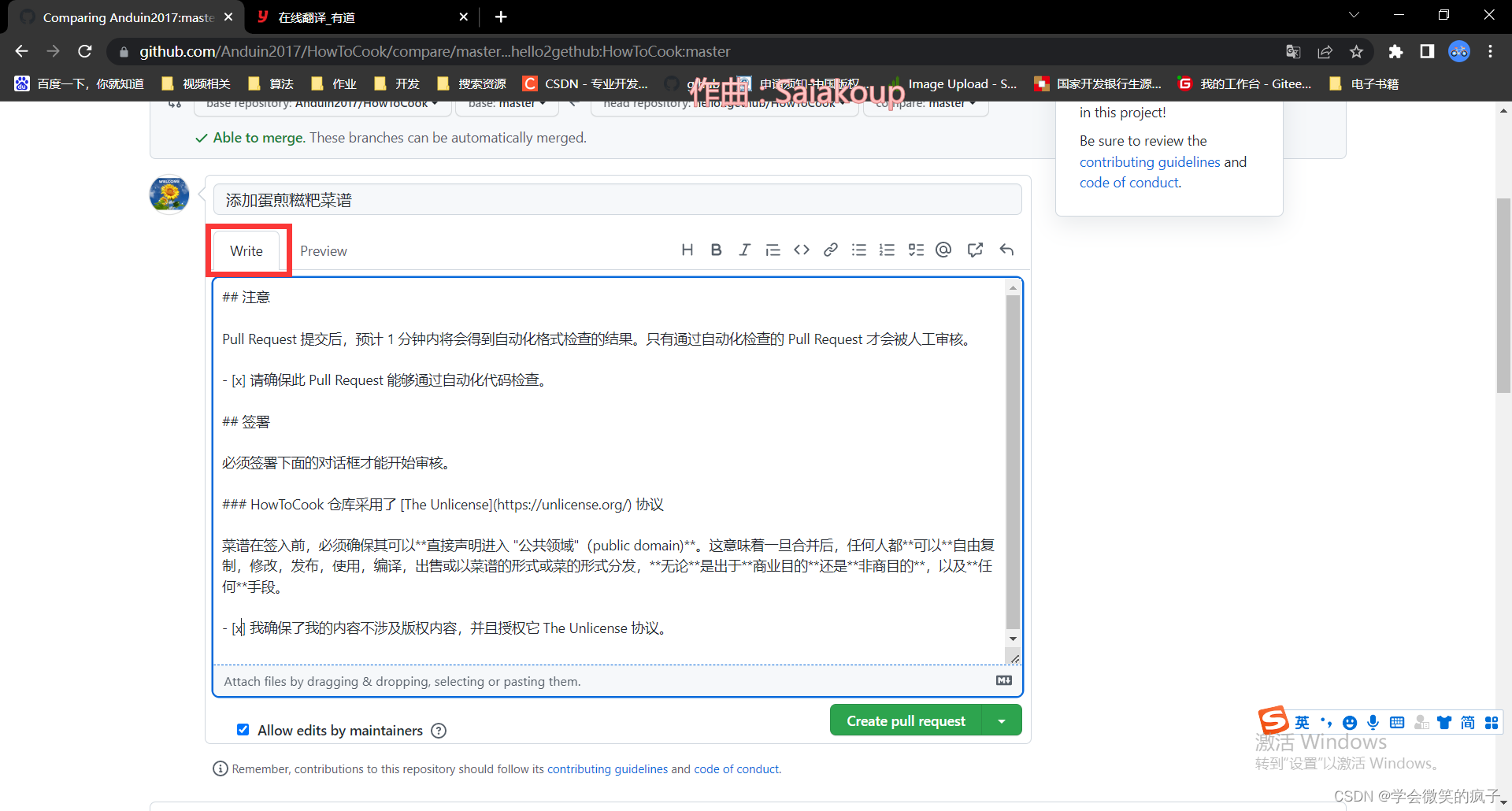This screenshot has width=1512, height=811.
Task: Switch to the Preview tab
Action: 324,250
